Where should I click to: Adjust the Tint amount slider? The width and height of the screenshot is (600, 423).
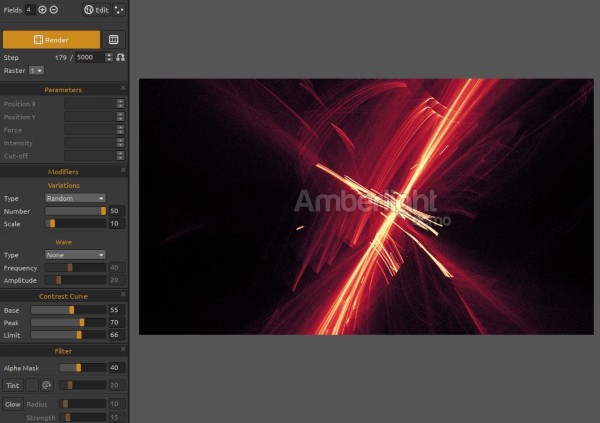83,385
